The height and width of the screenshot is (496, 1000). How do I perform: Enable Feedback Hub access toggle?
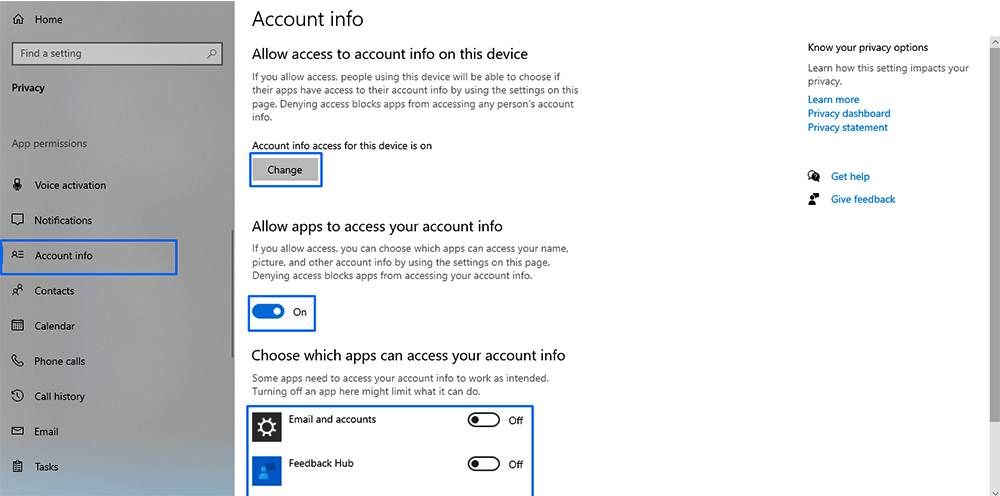pyautogui.click(x=483, y=464)
